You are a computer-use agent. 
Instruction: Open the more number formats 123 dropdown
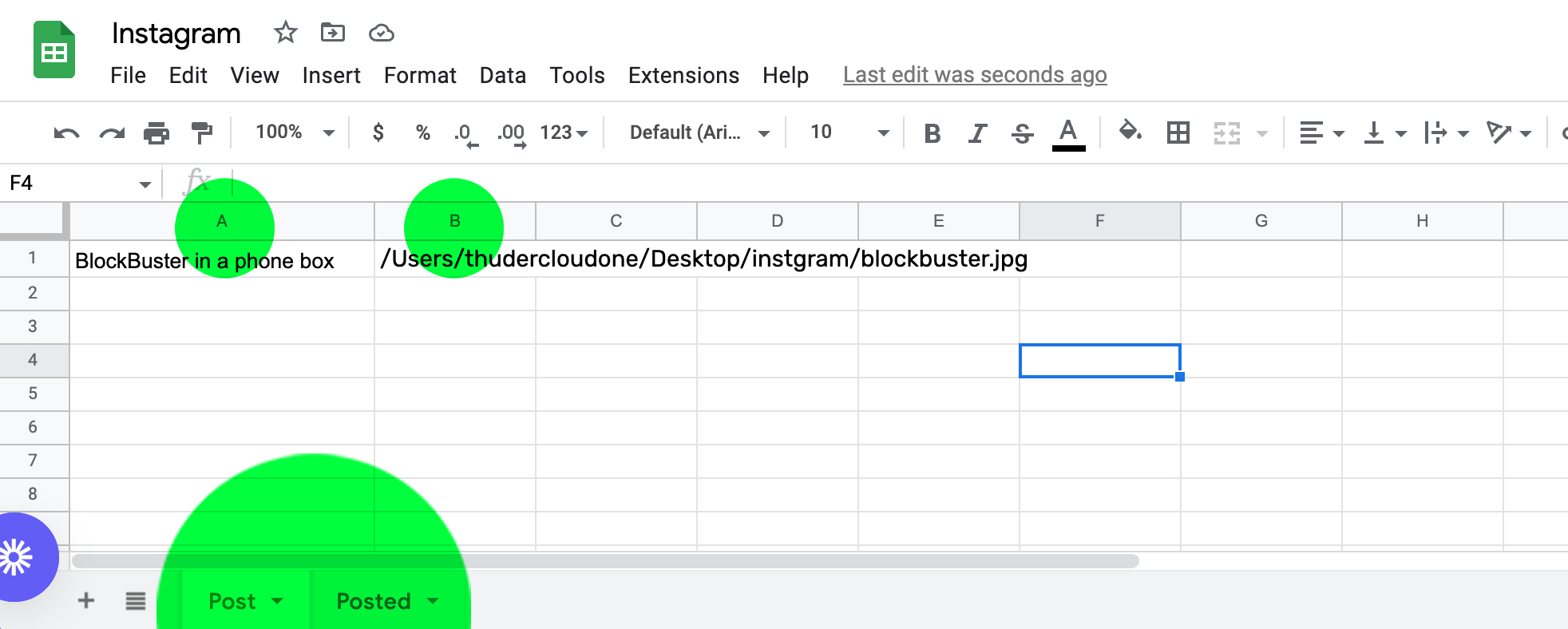pos(564,133)
